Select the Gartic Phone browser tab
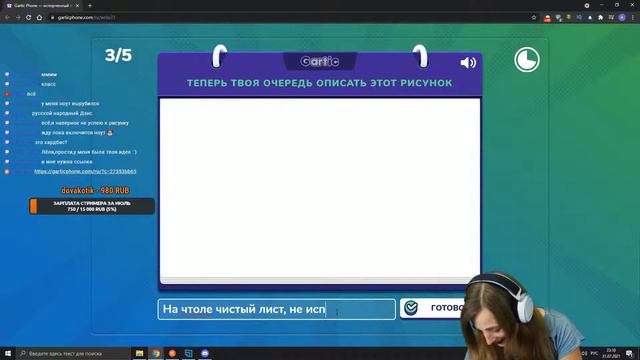The height and width of the screenshot is (360, 640). [x=43, y=6]
